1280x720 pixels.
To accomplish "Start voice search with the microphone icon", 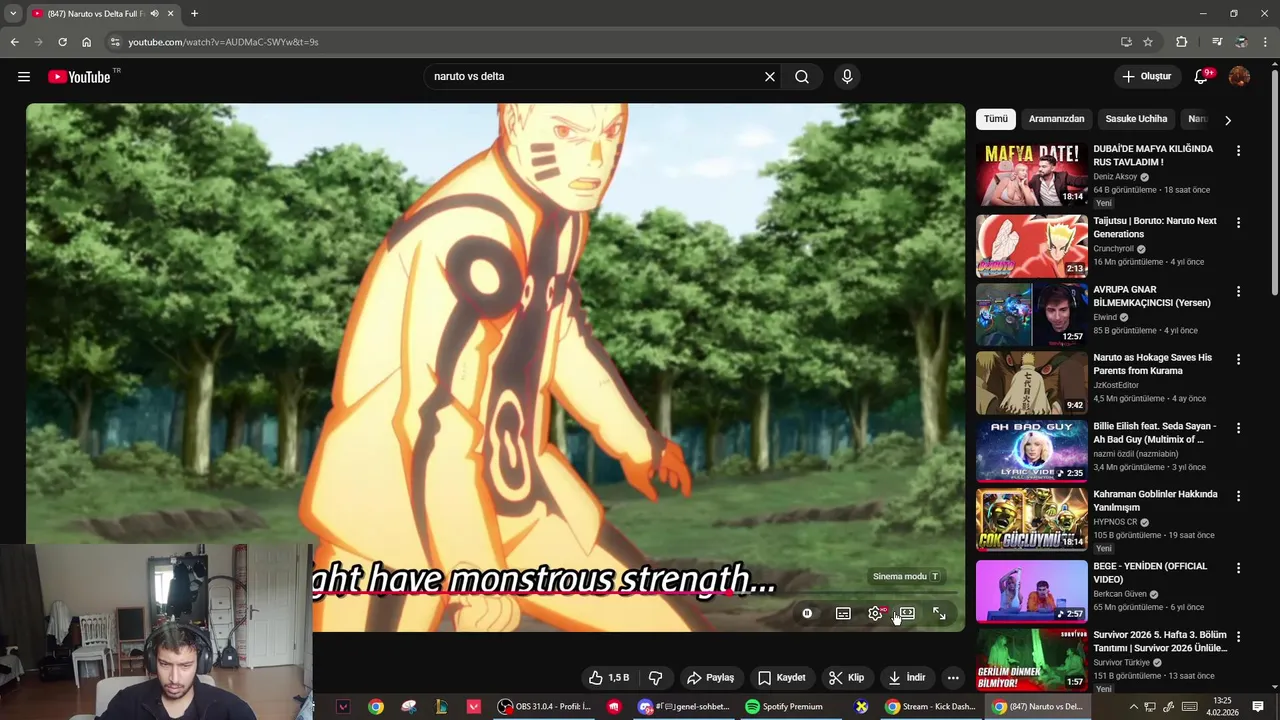I will tap(847, 77).
